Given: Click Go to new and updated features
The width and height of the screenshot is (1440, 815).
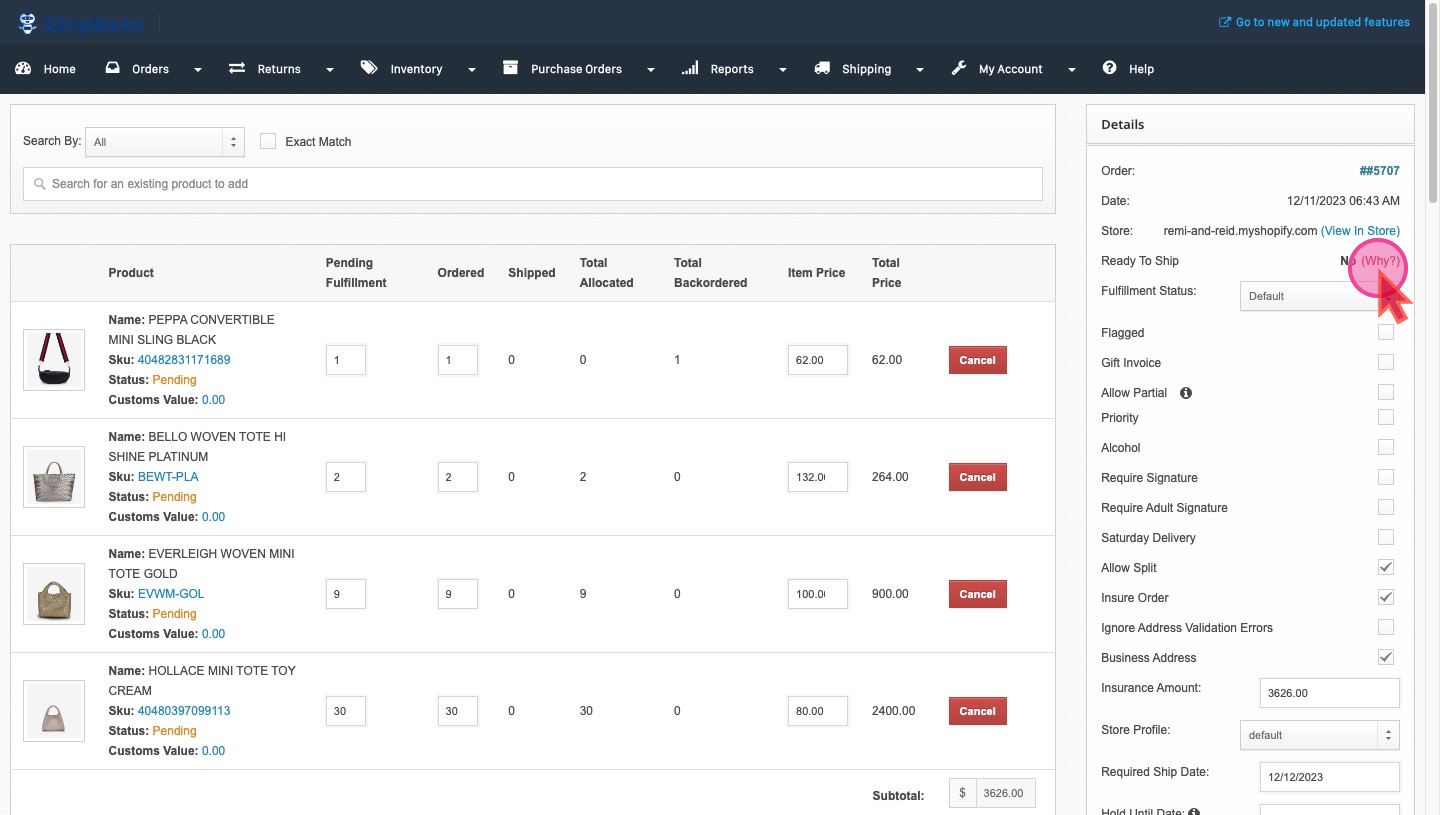Looking at the screenshot, I should click(1322, 22).
